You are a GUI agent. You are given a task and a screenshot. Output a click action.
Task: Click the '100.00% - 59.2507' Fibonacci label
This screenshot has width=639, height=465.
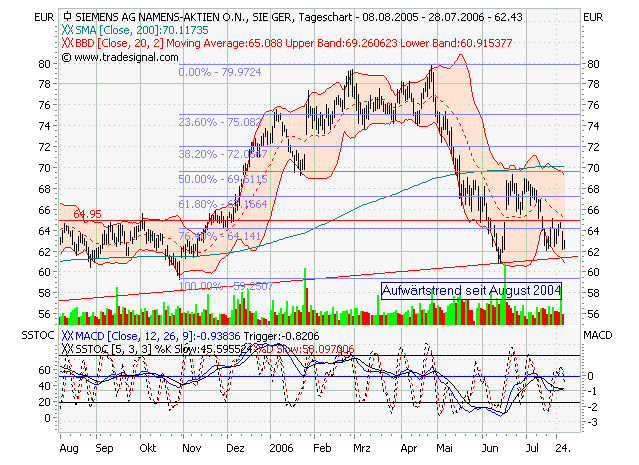(x=226, y=286)
